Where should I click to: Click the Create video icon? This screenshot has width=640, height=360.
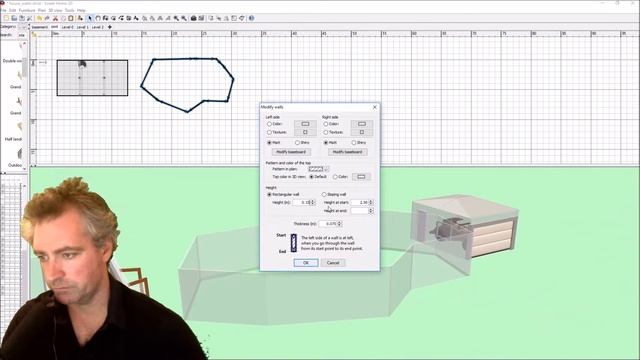pyautogui.click(x=202, y=18)
